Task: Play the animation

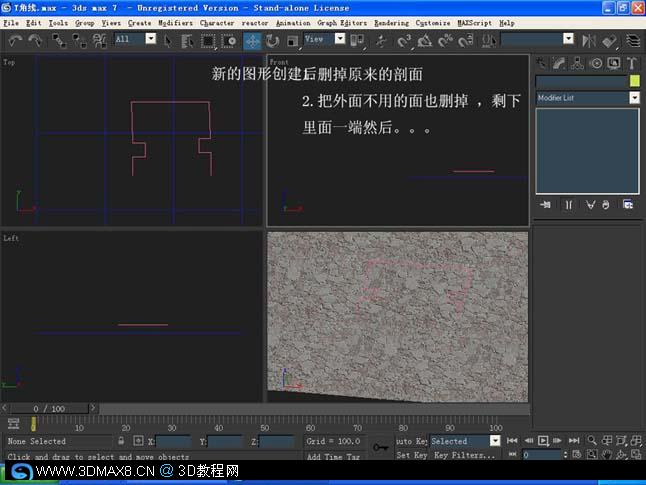Action: click(543, 441)
